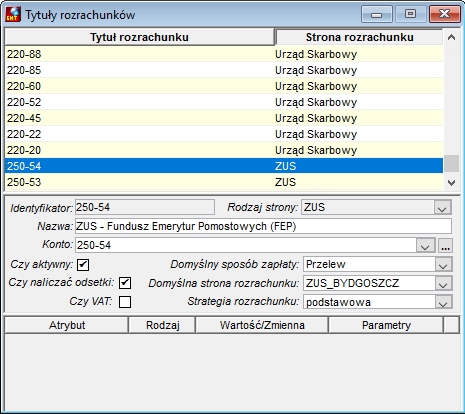Open Domyślna strona rozrachunku dropdown
The height and width of the screenshot is (414, 465).
443,284
